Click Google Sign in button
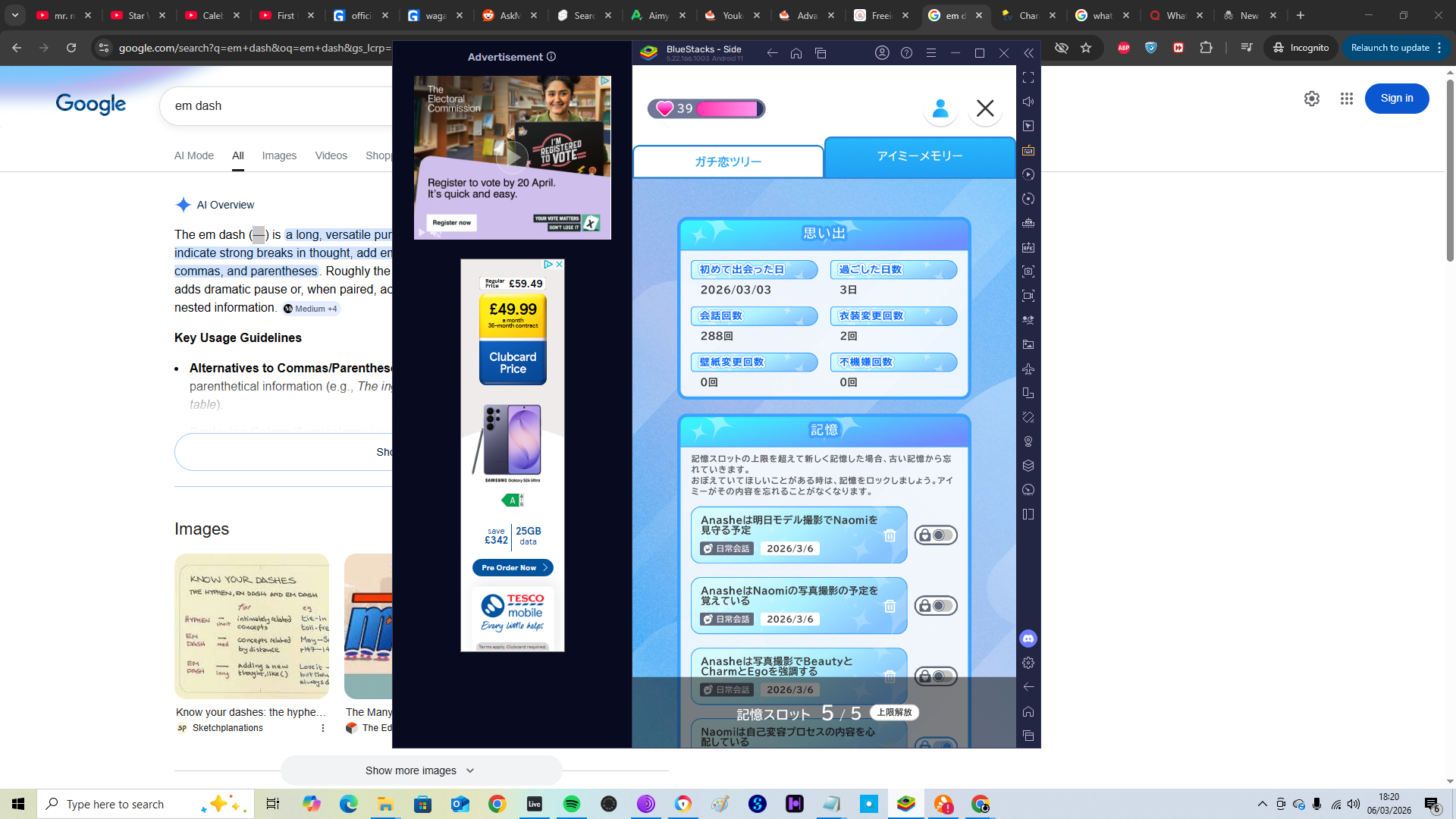 tap(1396, 99)
